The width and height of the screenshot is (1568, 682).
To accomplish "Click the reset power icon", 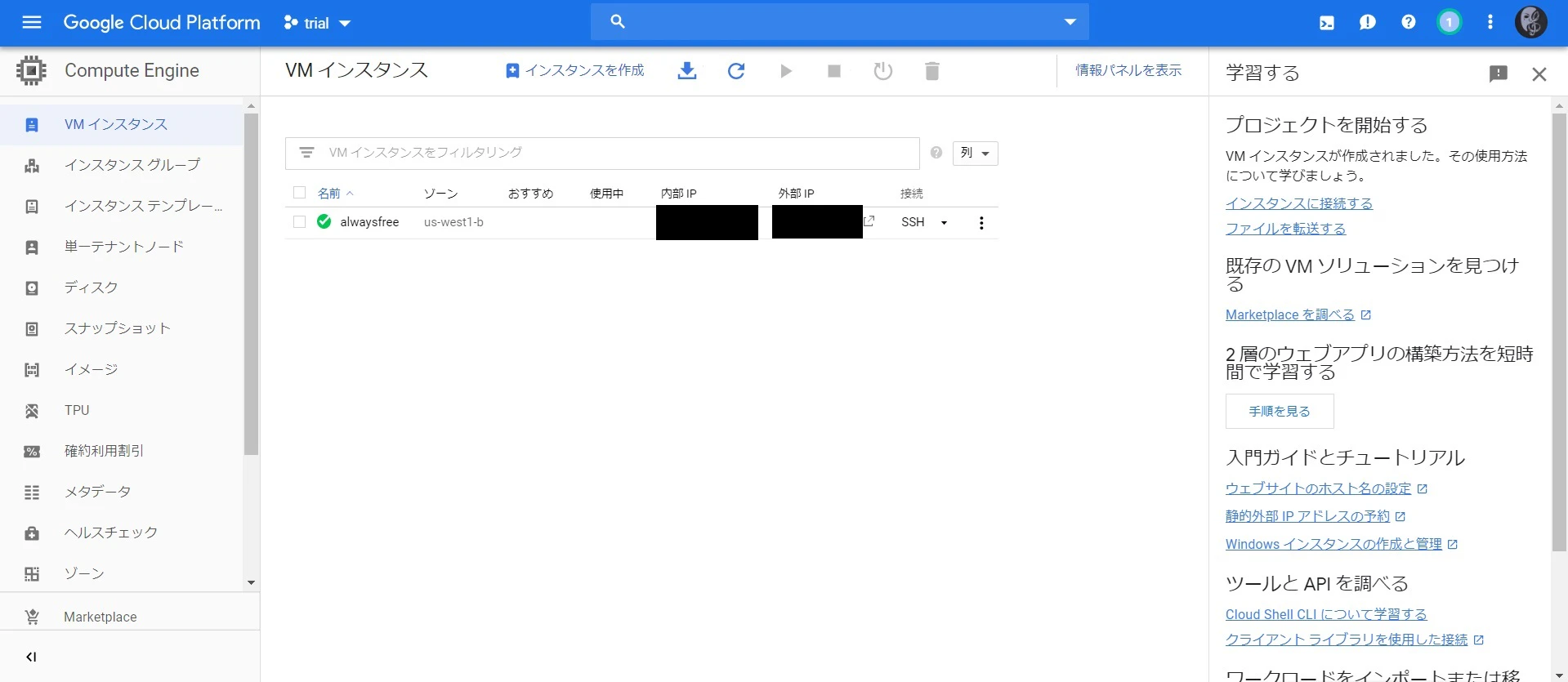I will (x=882, y=71).
